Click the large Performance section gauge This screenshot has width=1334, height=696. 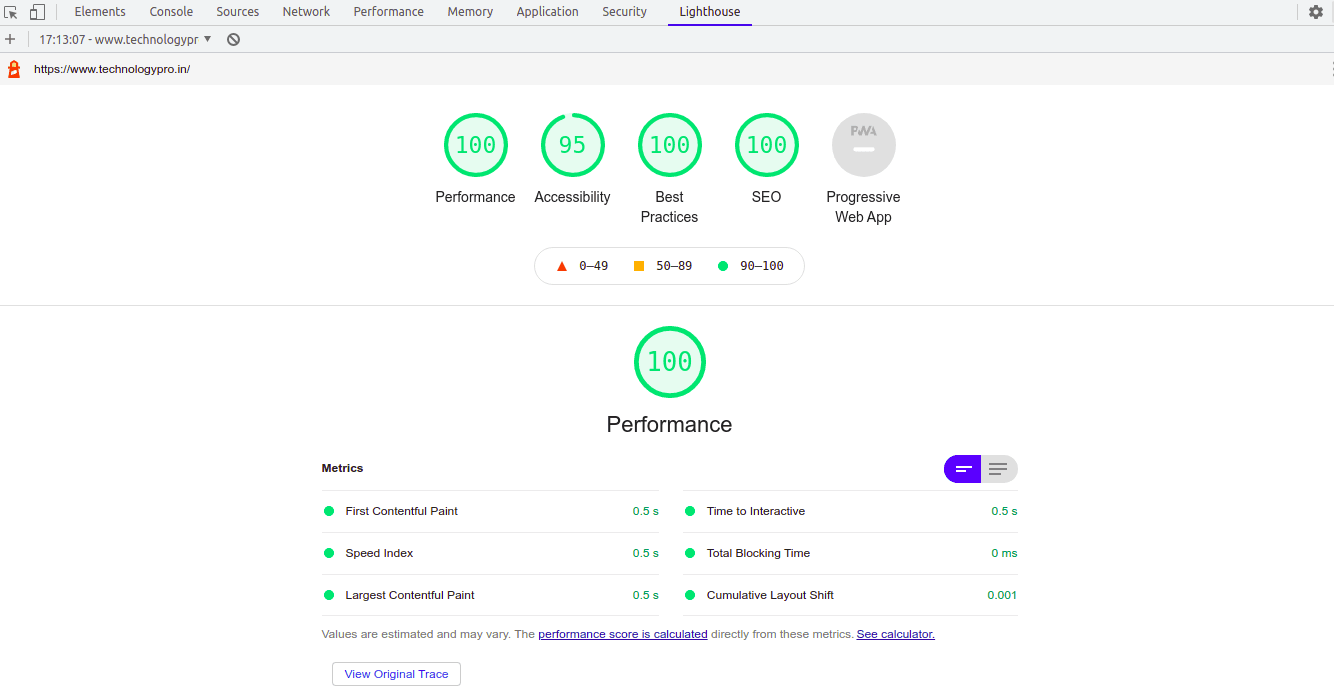pyautogui.click(x=670, y=362)
